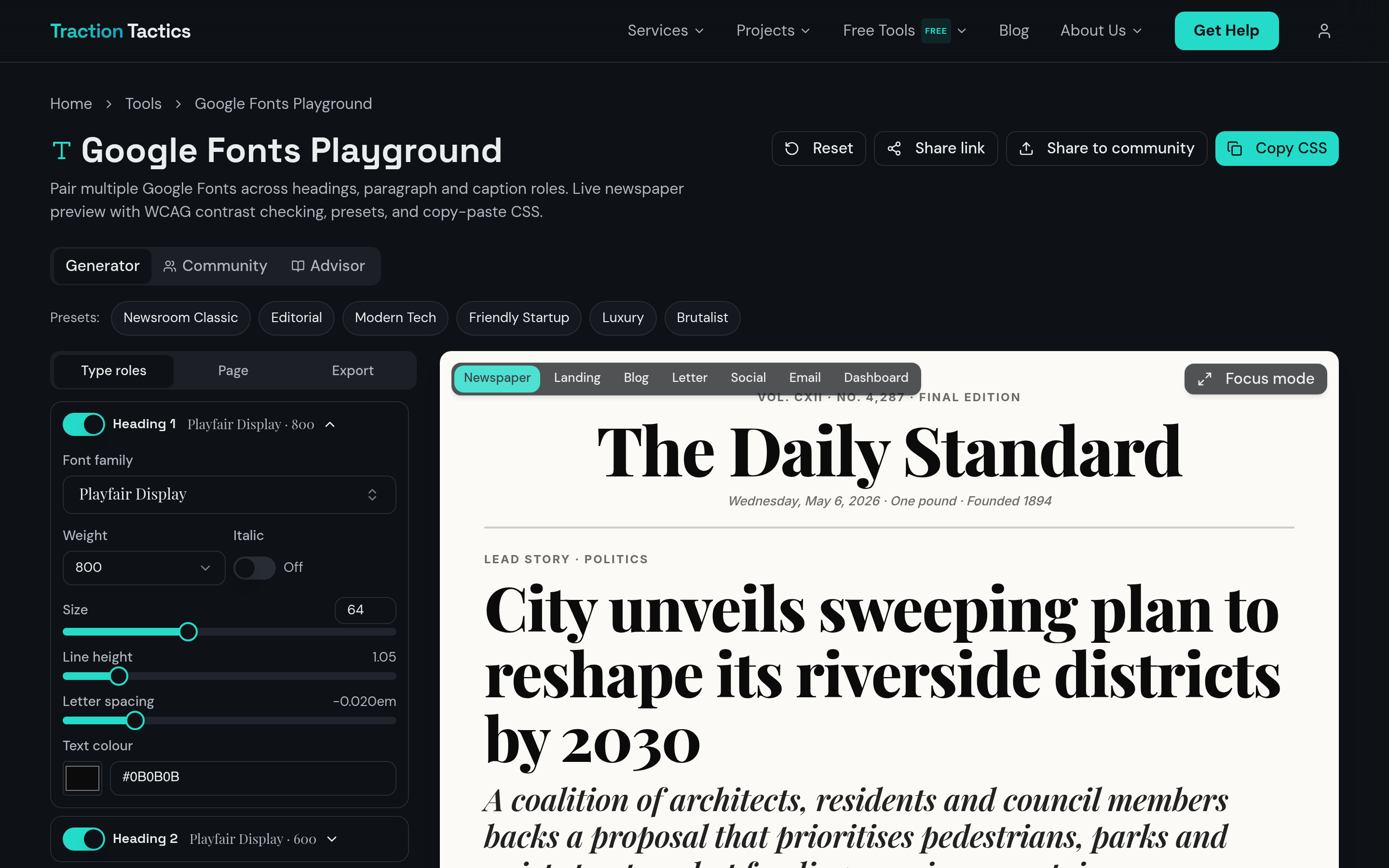Go to the Home breadcrumb
This screenshot has height=868, width=1389.
point(70,104)
